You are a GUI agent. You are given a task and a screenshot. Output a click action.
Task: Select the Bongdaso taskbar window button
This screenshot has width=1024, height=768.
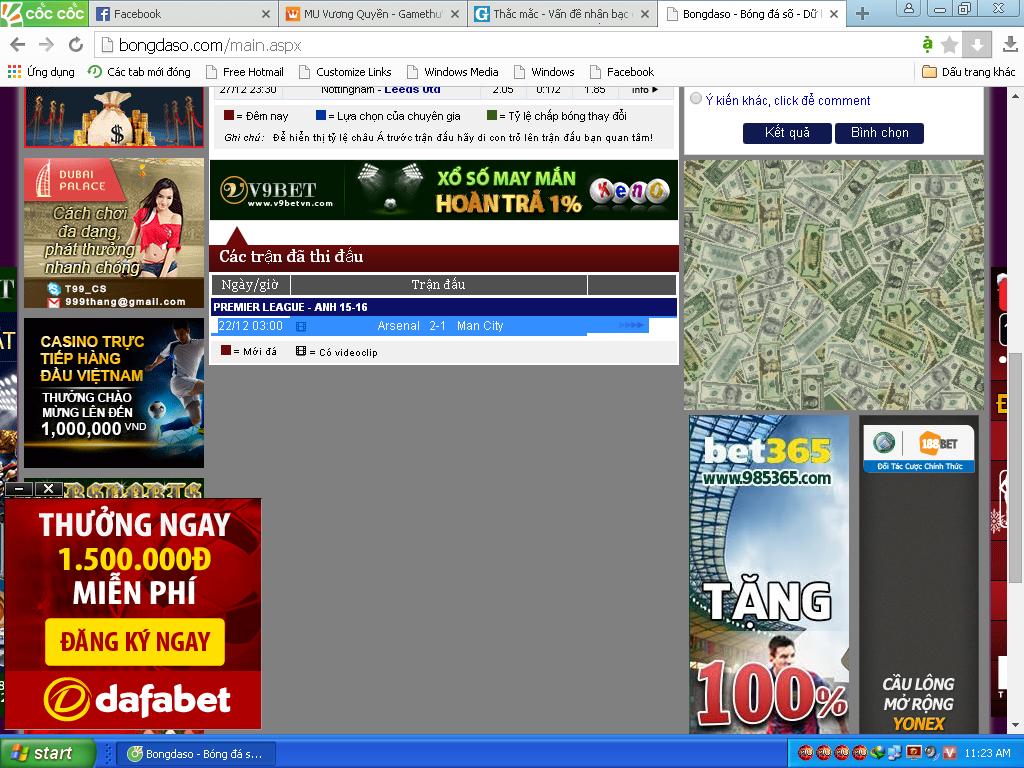coord(197,754)
